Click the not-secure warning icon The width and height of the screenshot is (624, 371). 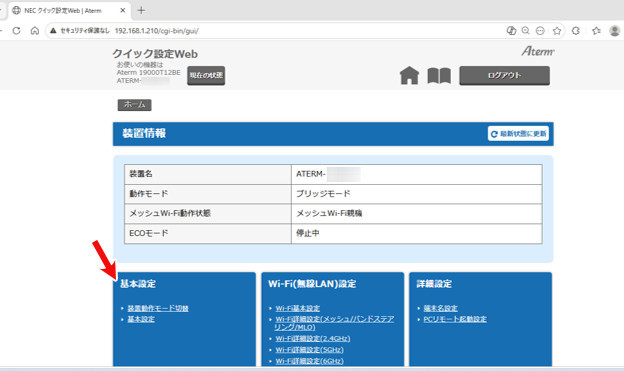(x=53, y=31)
